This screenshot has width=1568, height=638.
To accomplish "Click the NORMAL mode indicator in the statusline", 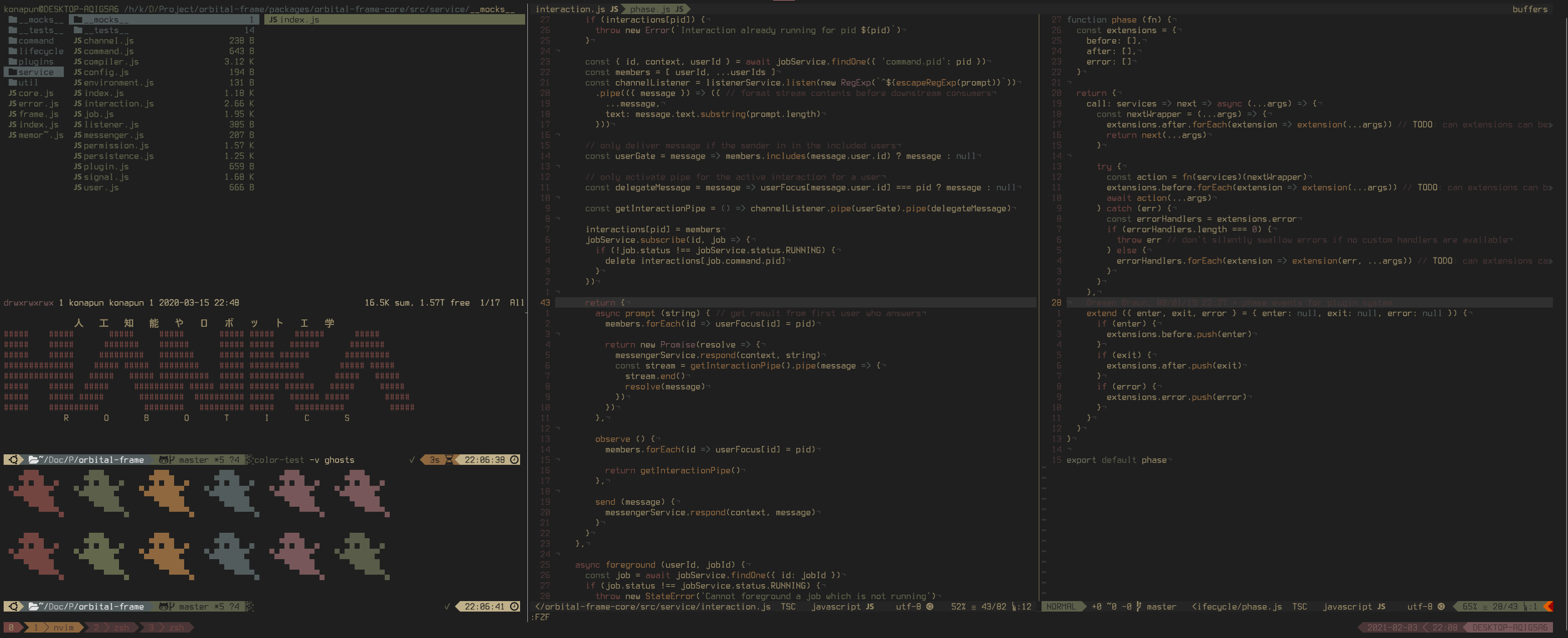I will pos(1061,607).
